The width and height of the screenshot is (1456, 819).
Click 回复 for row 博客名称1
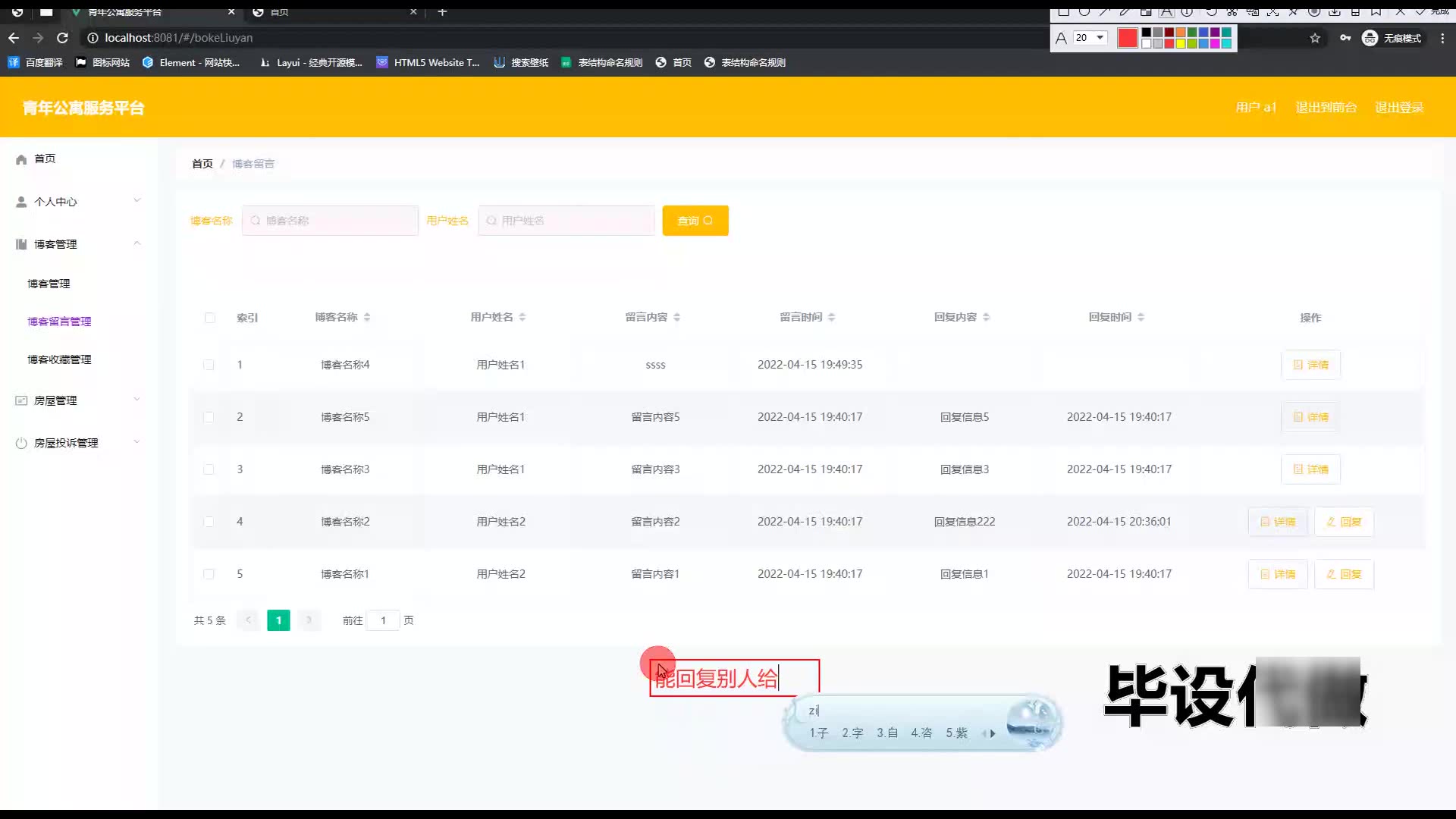click(x=1344, y=574)
